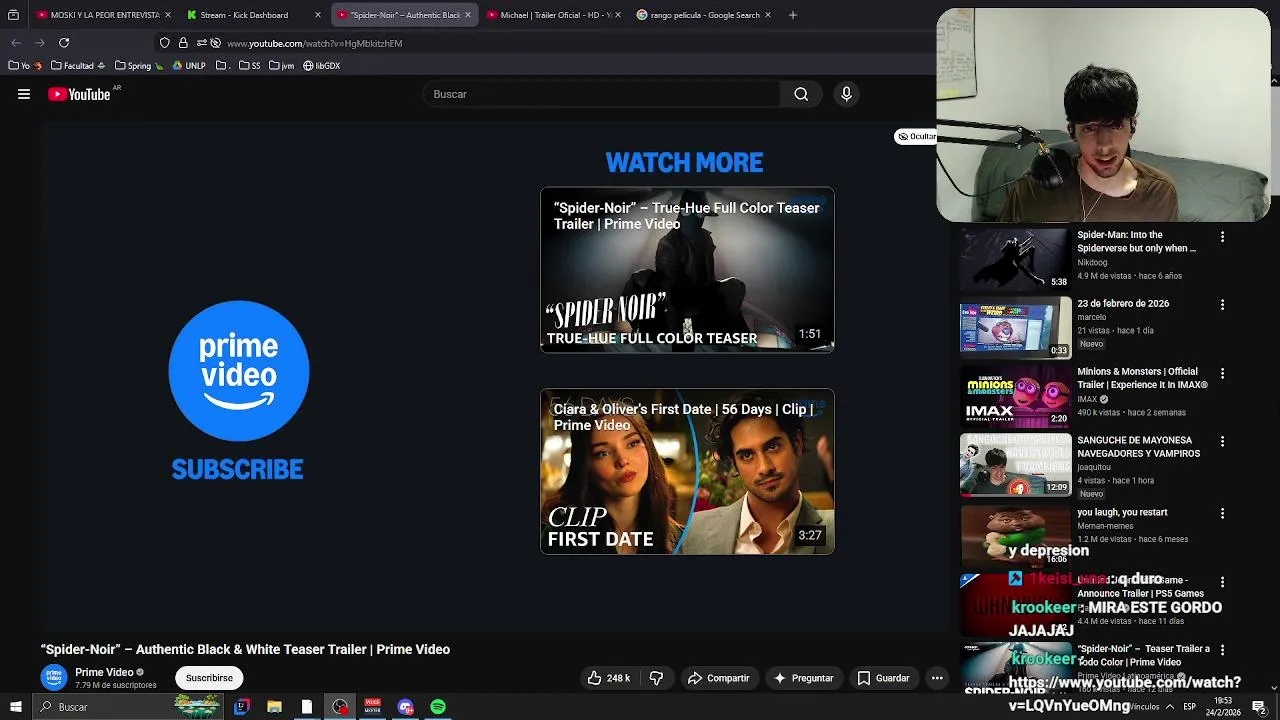Image resolution: width=1280 pixels, height=720 pixels.
Task: Save the video with Guardar
Action: (883, 678)
